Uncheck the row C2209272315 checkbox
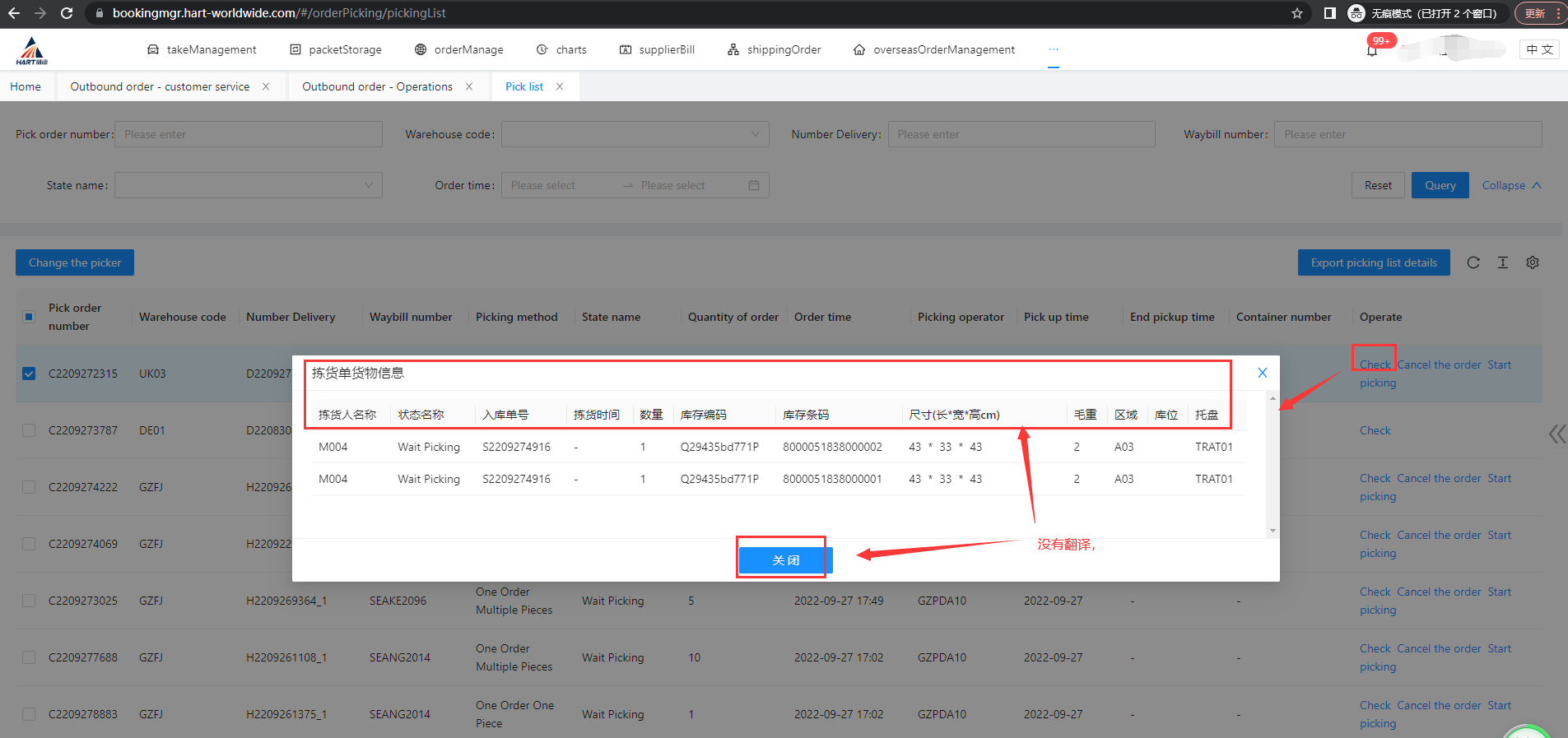This screenshot has height=738, width=1568. pyautogui.click(x=29, y=374)
